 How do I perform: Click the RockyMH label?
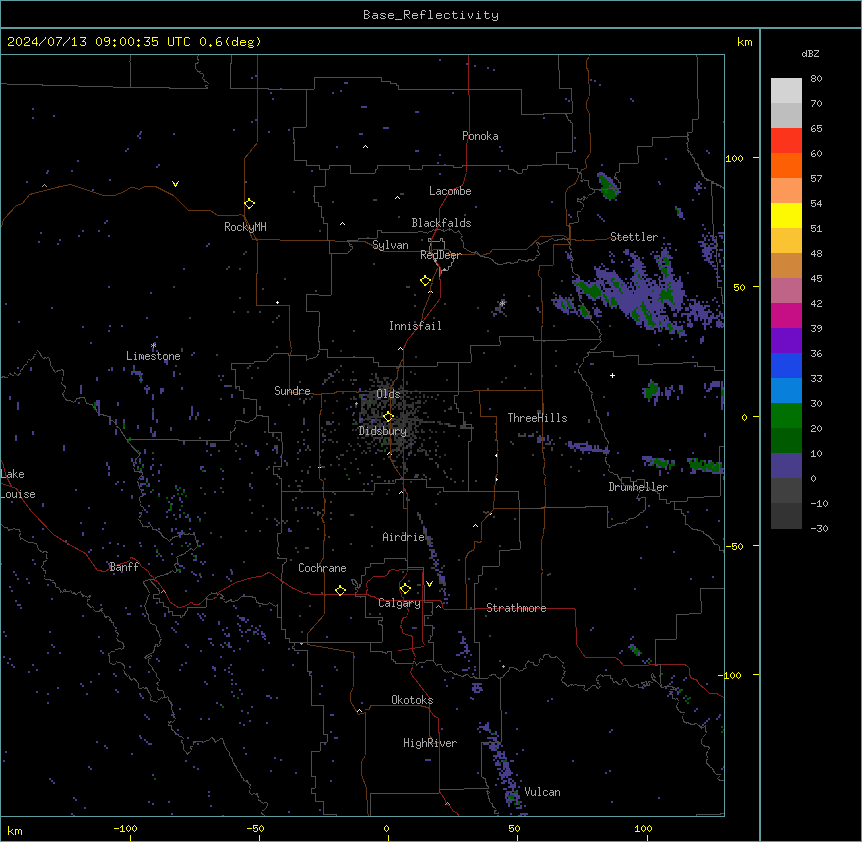click(245, 227)
